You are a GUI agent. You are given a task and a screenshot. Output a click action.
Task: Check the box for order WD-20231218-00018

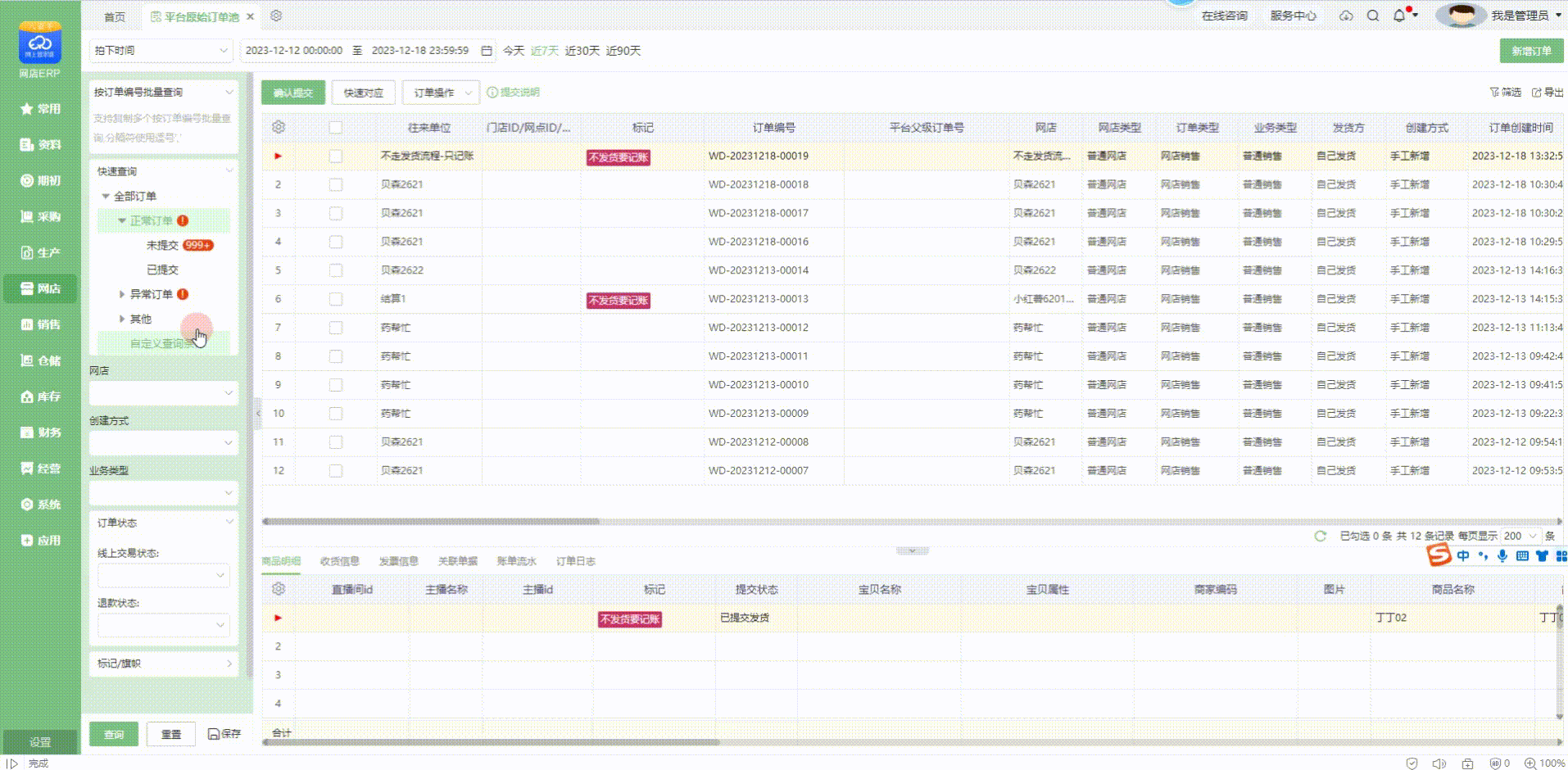click(335, 184)
